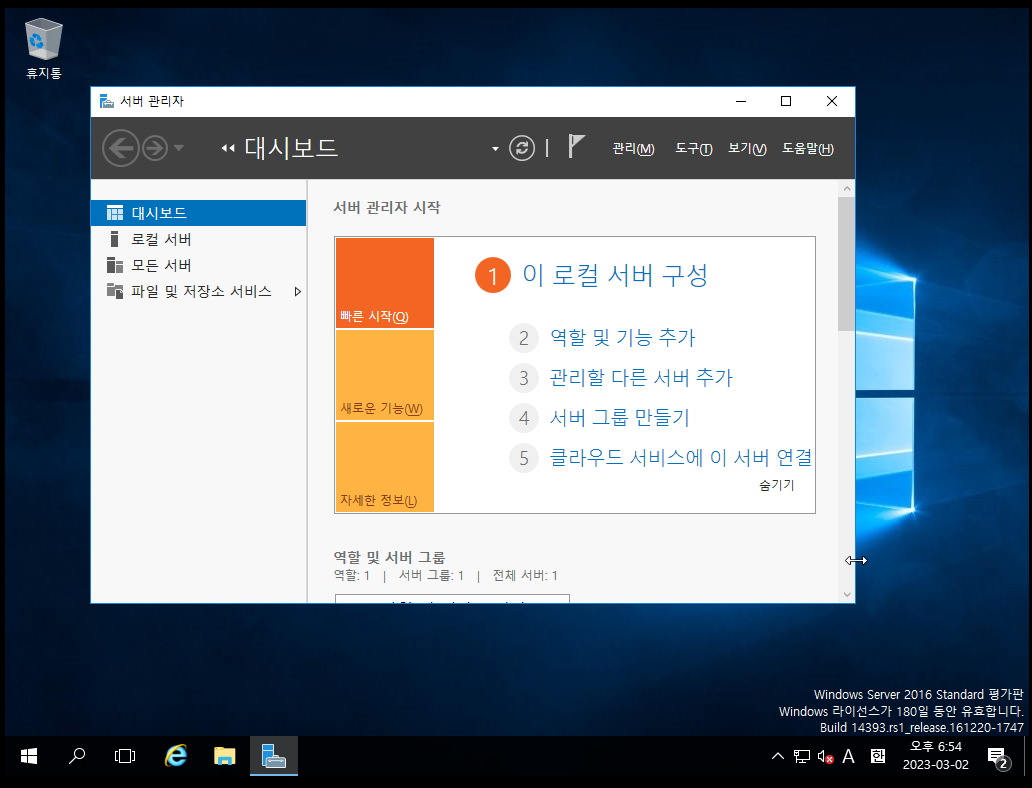Click the 서버 관리자 시작 heading text

[x=387, y=207]
